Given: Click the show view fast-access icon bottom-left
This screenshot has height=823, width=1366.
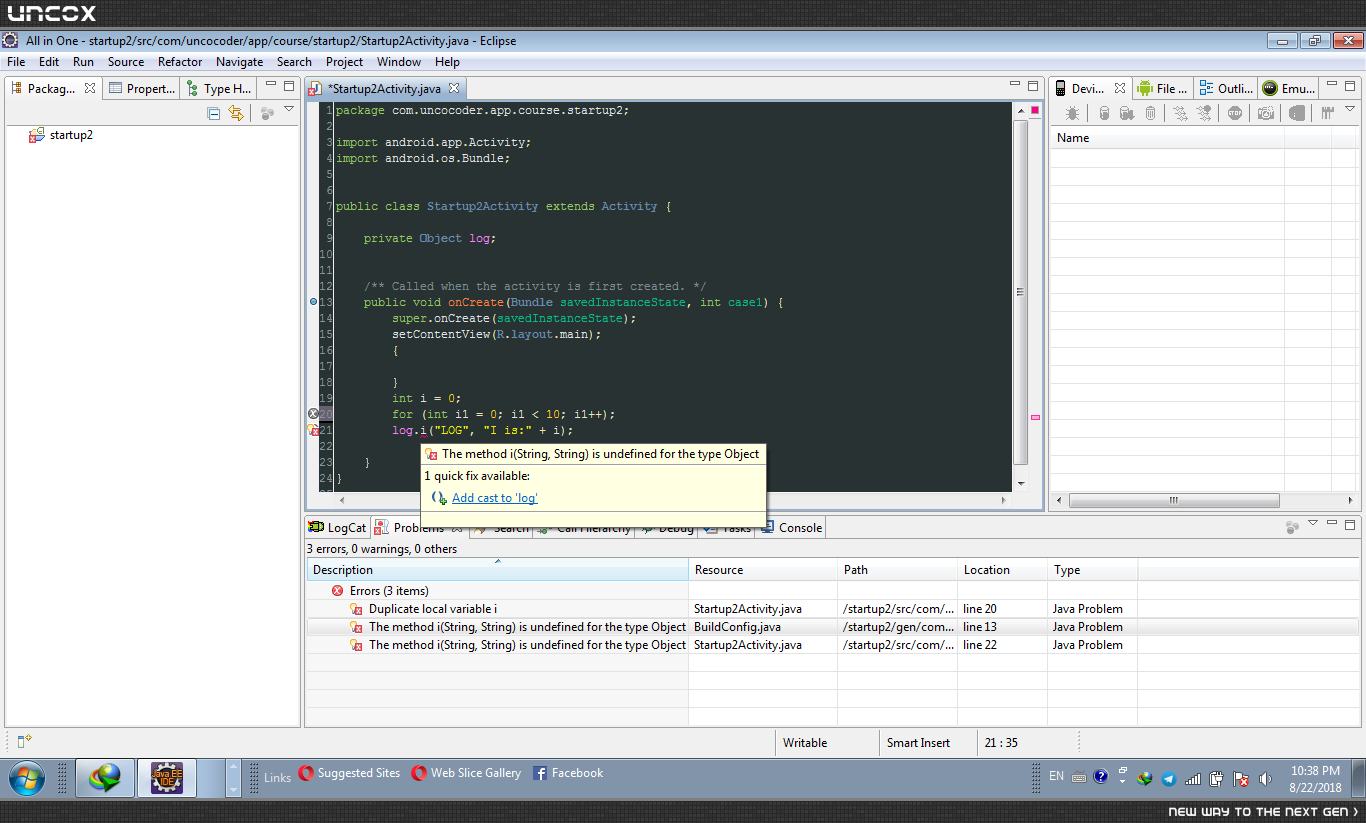Looking at the screenshot, I should pos(25,741).
